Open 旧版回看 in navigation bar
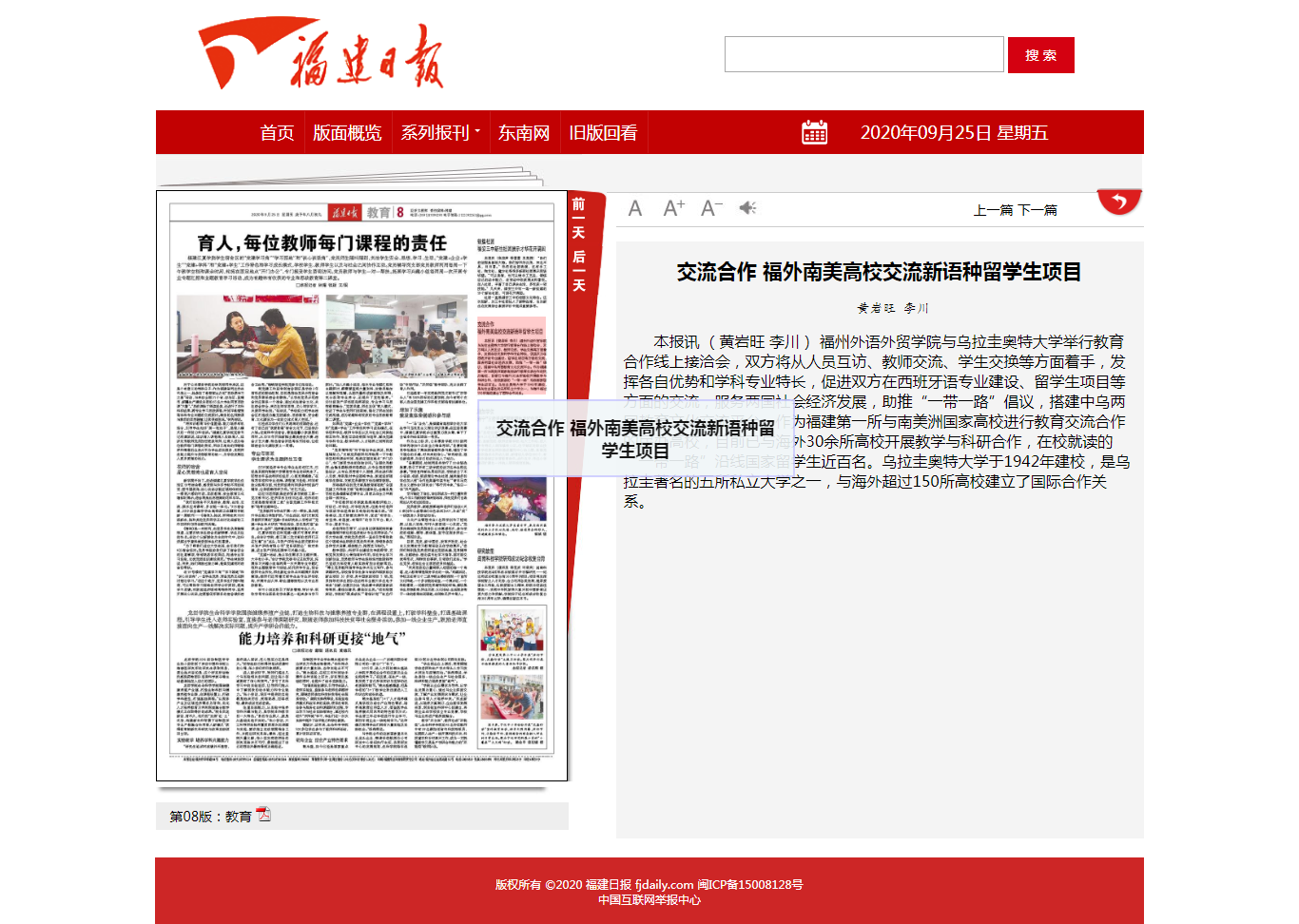Image resolution: width=1299 pixels, height=924 pixels. [x=603, y=133]
